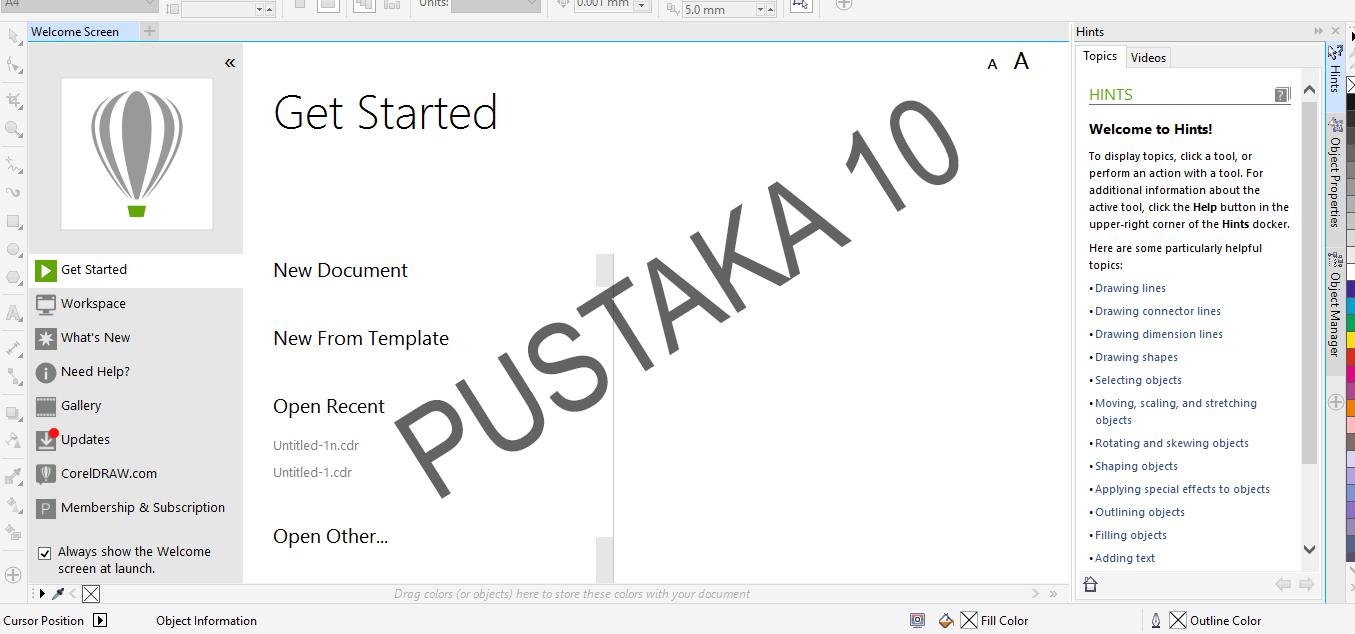
Task: Toggle Always show the Welcome screen checkbox
Action: tap(44, 553)
